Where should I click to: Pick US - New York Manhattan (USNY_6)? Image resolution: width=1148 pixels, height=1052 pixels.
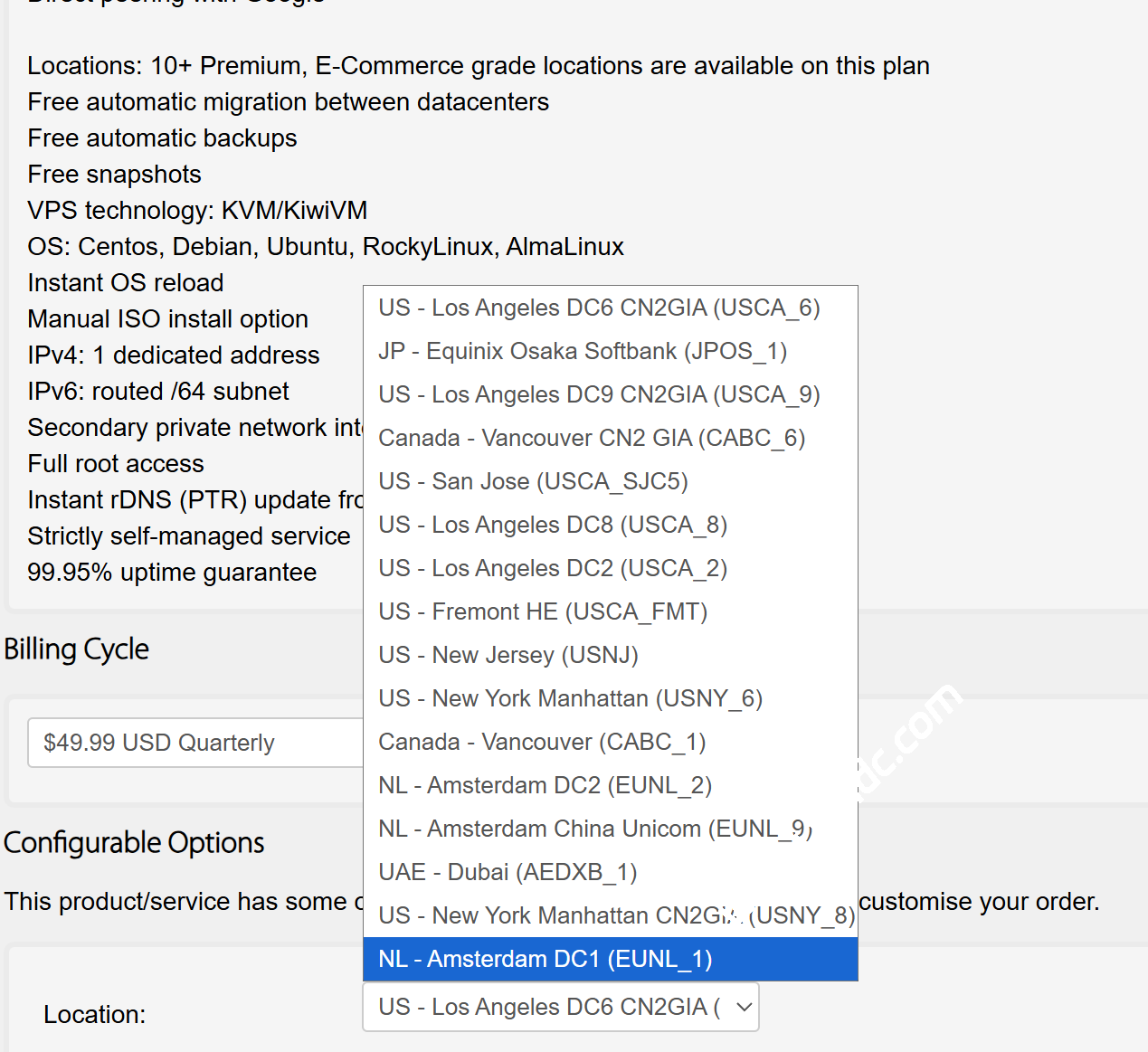(570, 699)
